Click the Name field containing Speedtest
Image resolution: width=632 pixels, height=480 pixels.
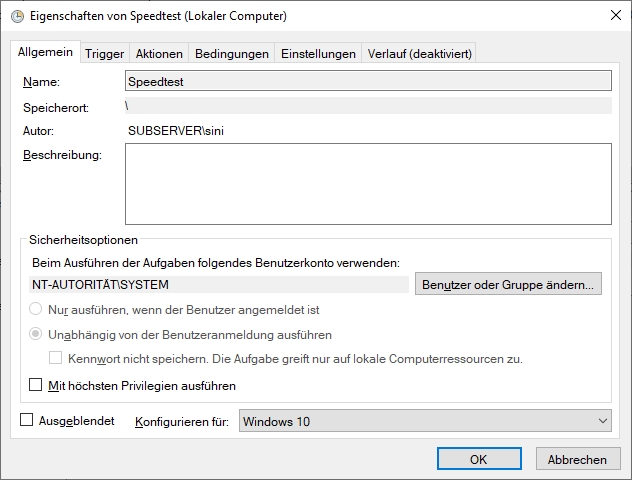(368, 81)
